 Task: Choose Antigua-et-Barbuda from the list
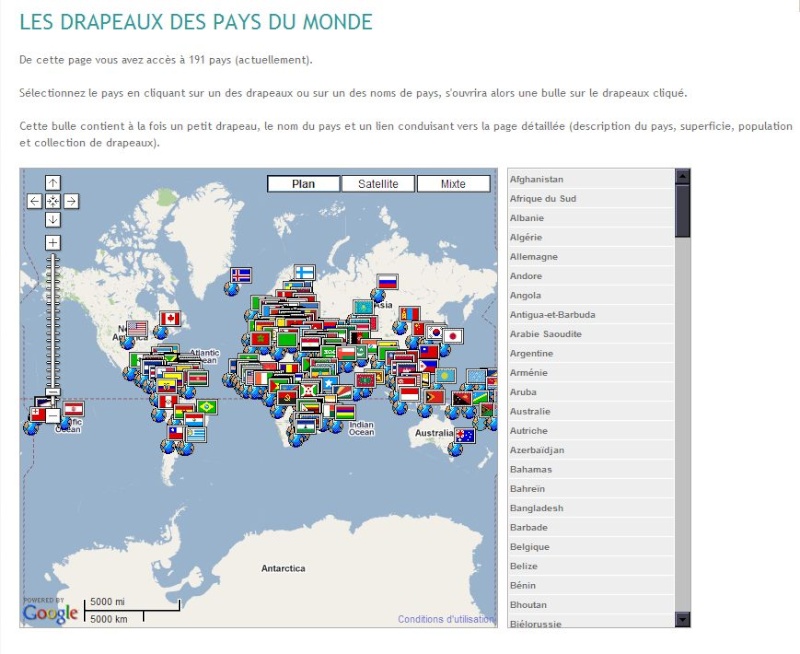(591, 315)
